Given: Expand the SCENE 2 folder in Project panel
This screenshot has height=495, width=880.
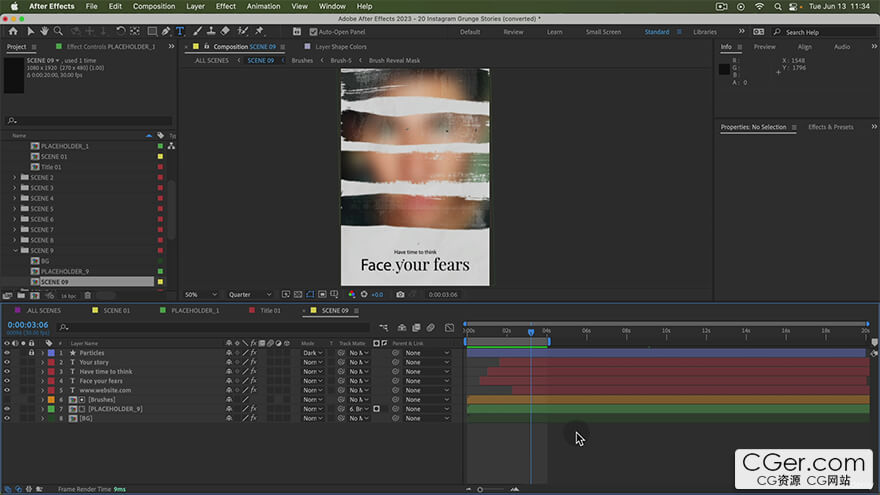Looking at the screenshot, I should coord(14,177).
